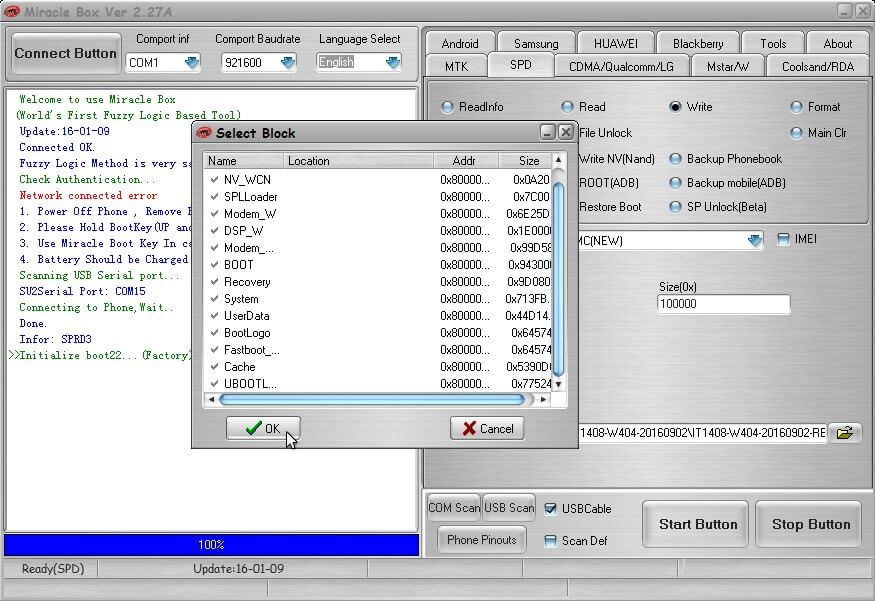The image size is (875, 601).
Task: Click the block list scroll down arrow
Action: click(x=558, y=384)
